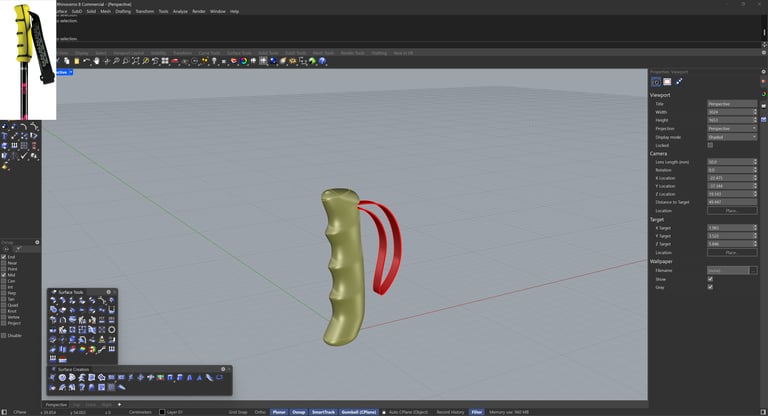Click the lightbulb Hide objects icon
The height and width of the screenshot is (416, 768).
tap(214, 61)
